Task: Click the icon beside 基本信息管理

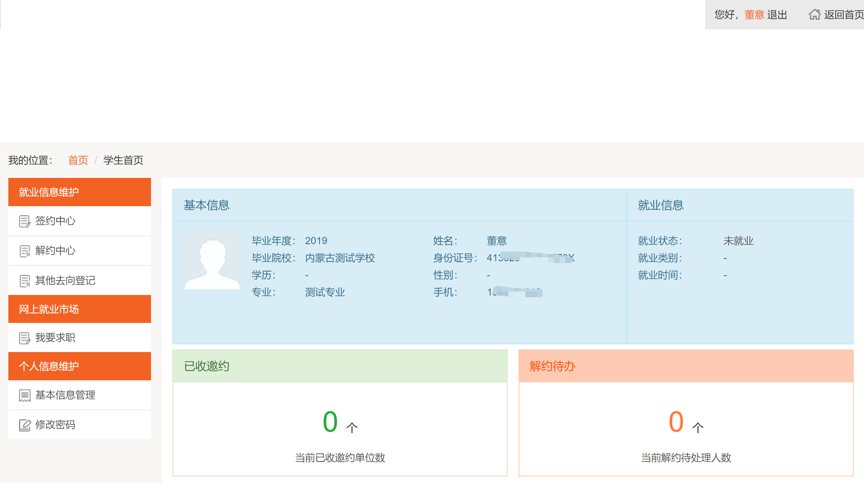Action: point(25,395)
